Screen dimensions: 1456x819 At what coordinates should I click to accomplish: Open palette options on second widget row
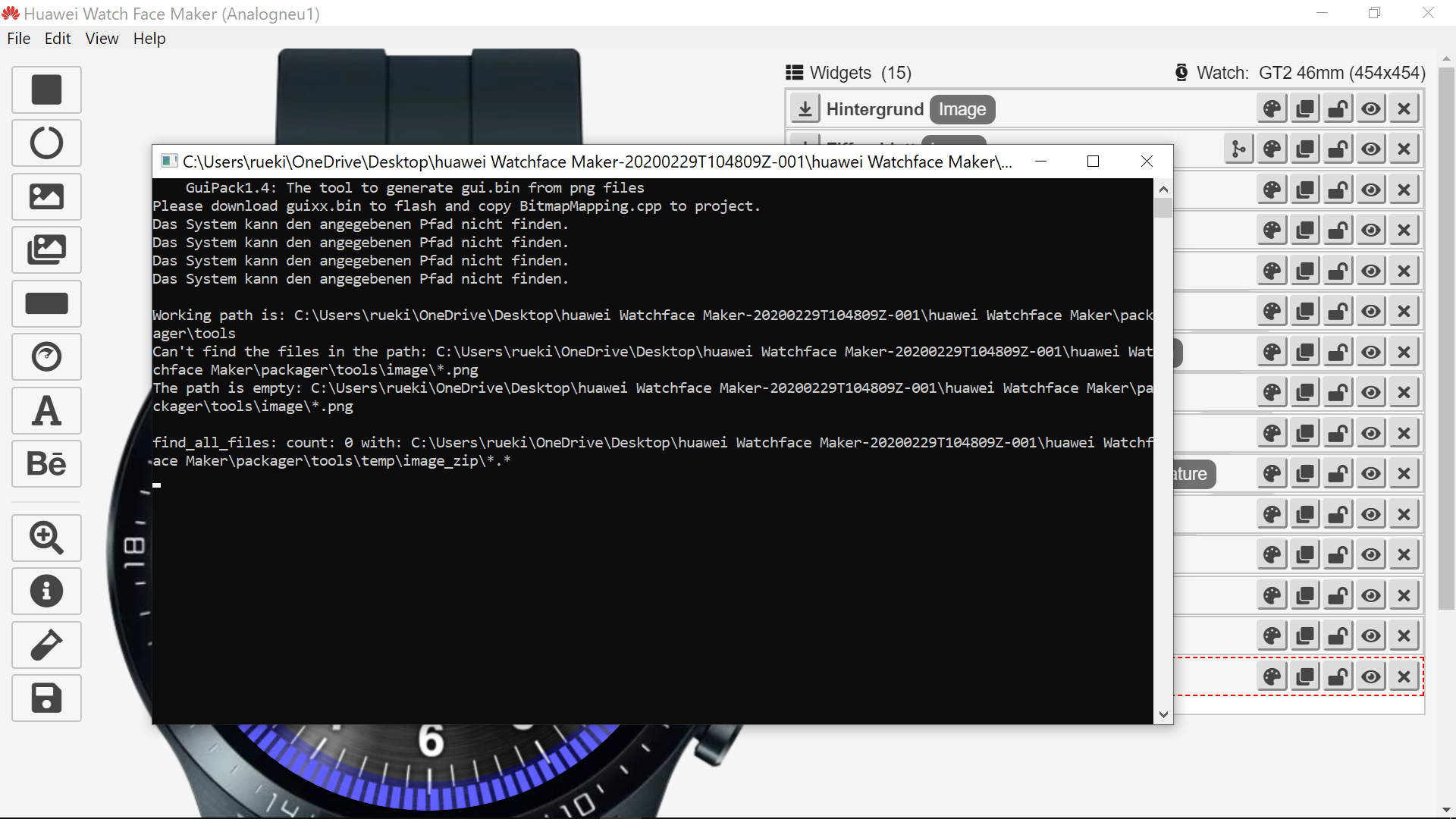(x=1272, y=149)
